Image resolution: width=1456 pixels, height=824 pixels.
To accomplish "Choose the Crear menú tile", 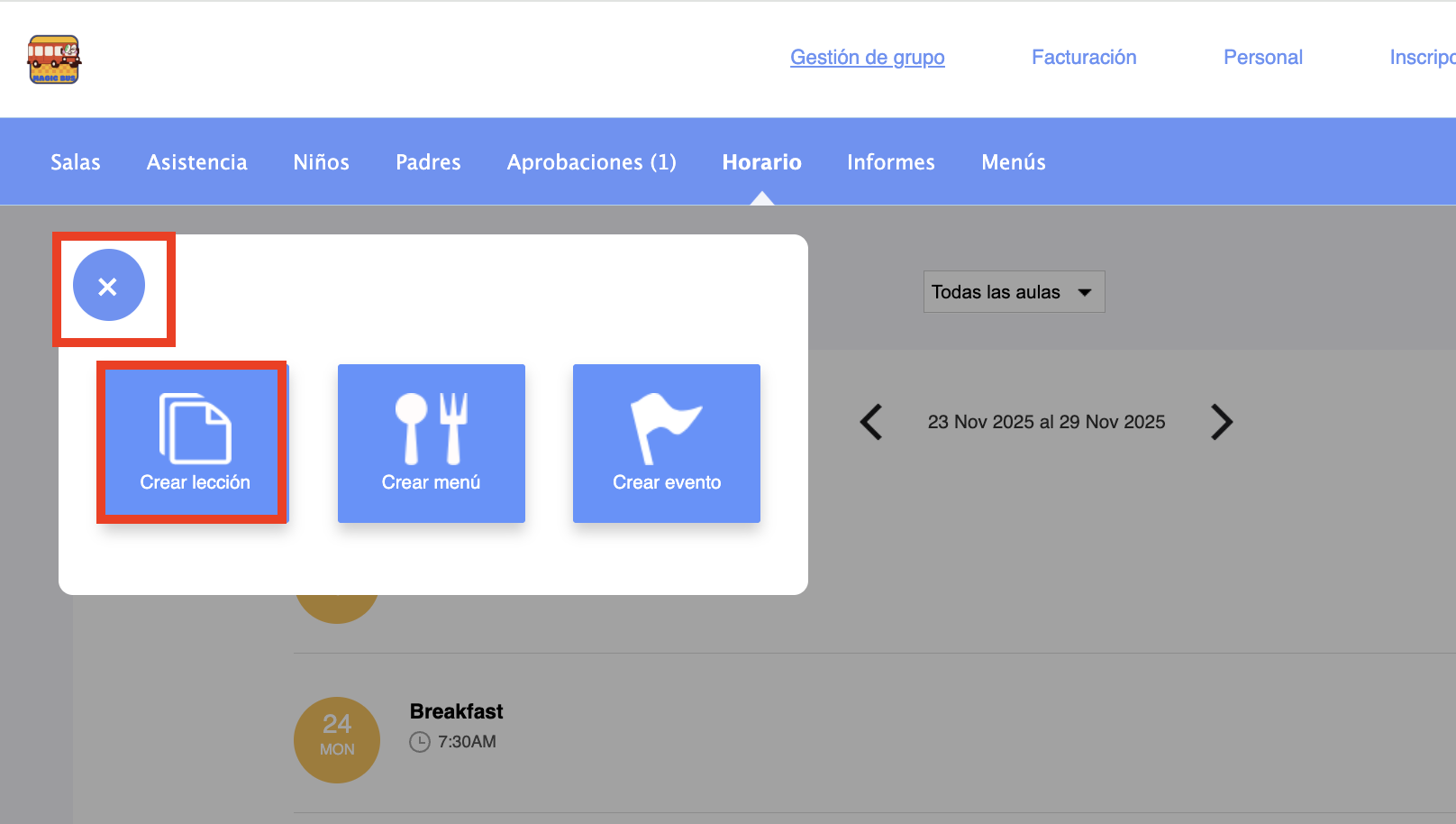I will 432,443.
